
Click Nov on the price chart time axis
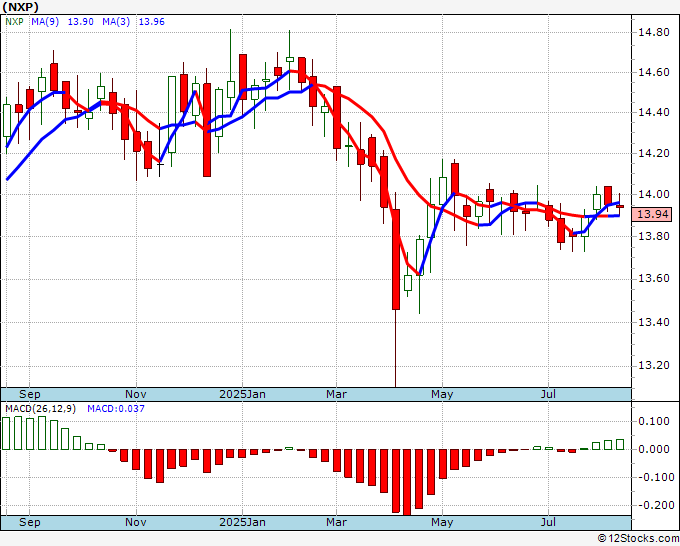point(136,394)
